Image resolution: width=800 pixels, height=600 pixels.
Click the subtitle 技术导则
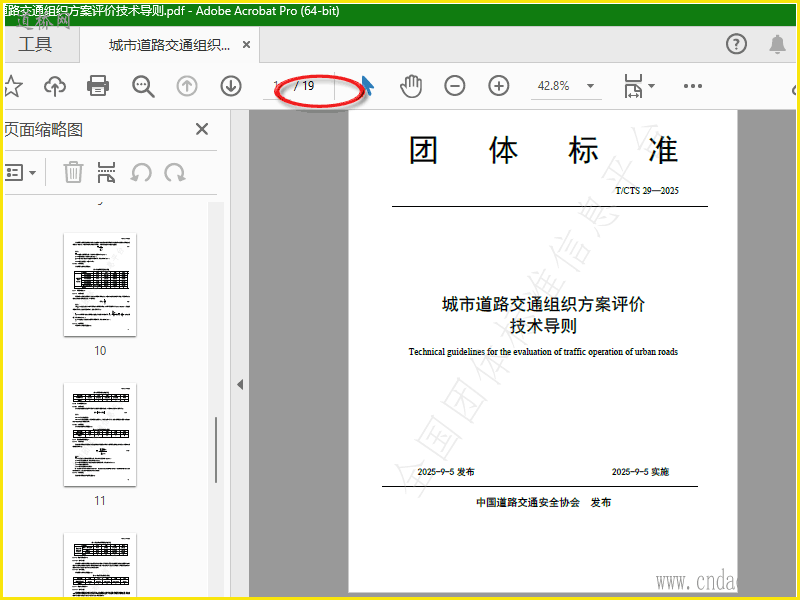click(x=543, y=326)
